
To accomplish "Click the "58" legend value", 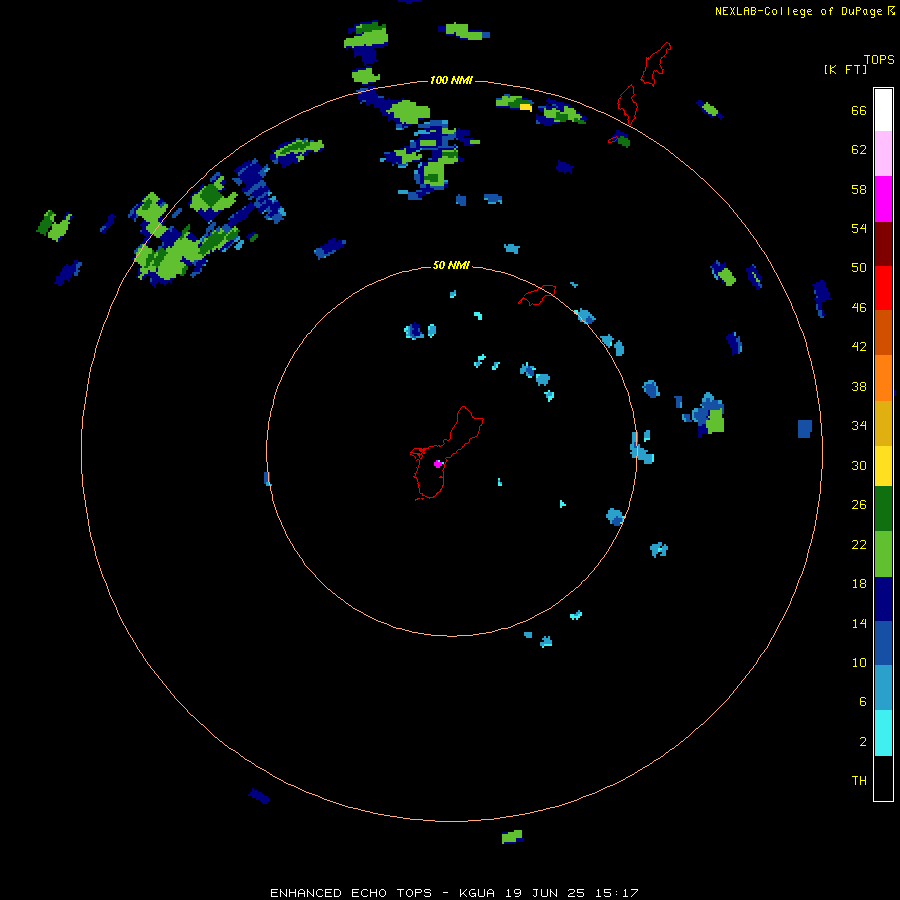I will tap(859, 189).
